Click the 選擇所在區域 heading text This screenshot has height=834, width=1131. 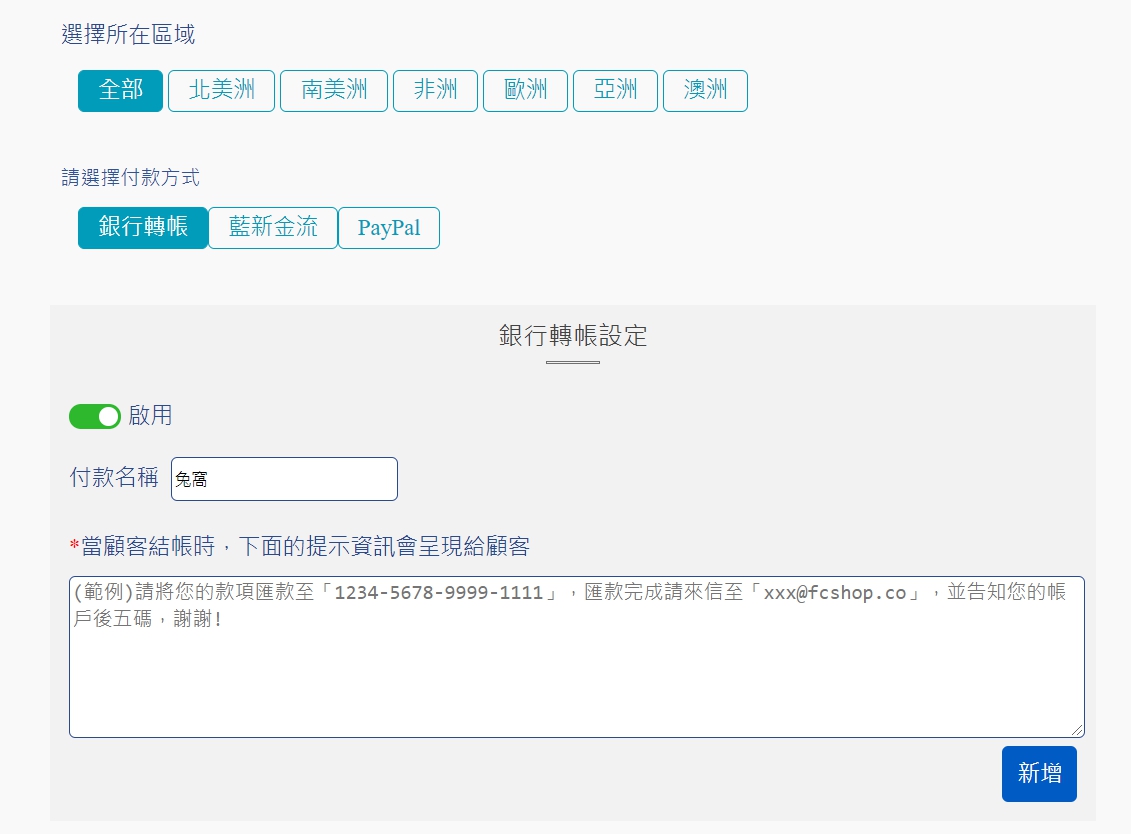128,35
